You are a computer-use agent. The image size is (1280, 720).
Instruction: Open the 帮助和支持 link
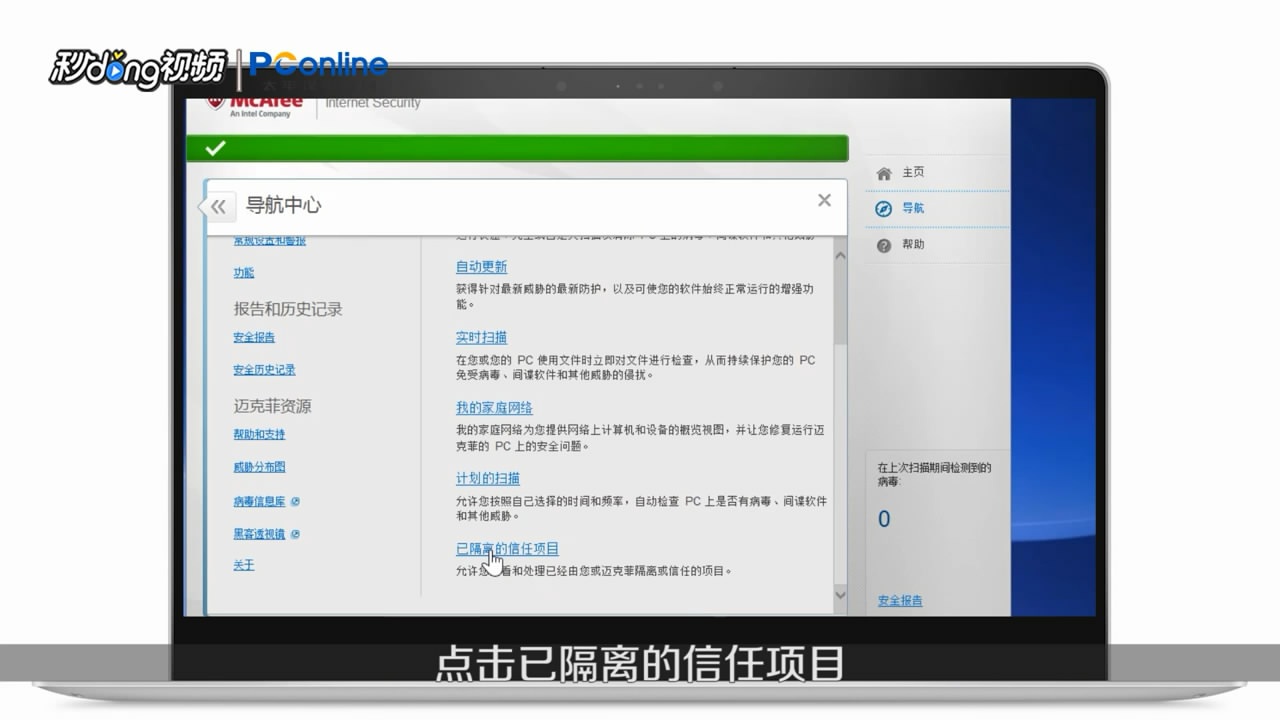pyautogui.click(x=259, y=435)
